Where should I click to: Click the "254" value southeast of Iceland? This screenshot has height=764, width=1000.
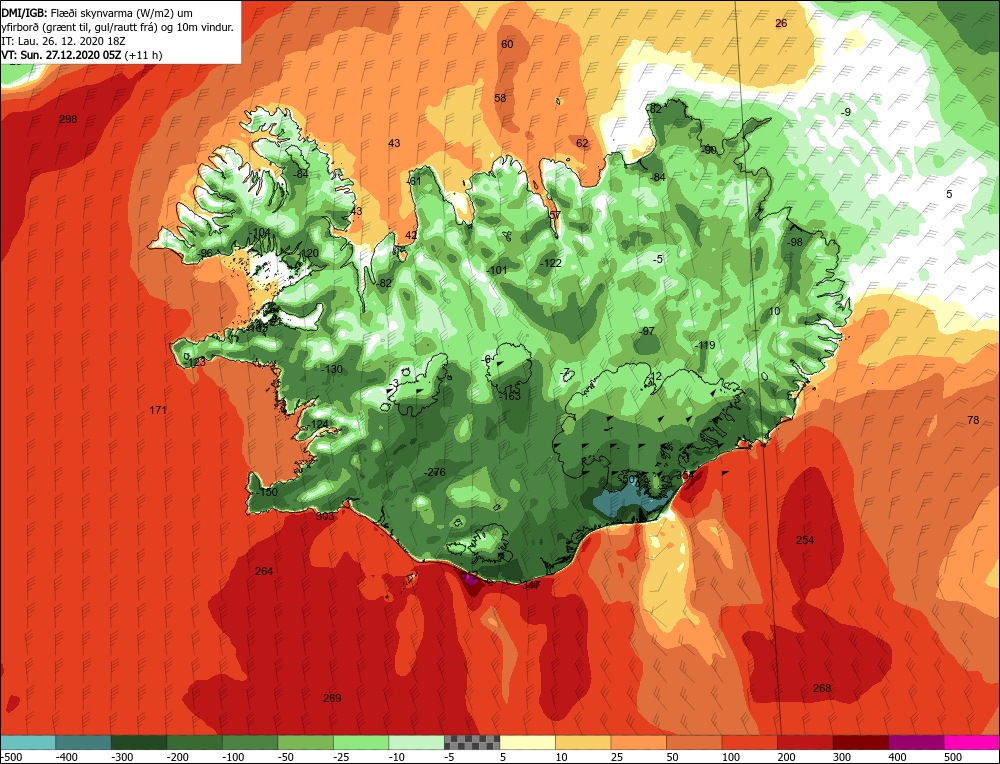[805, 540]
